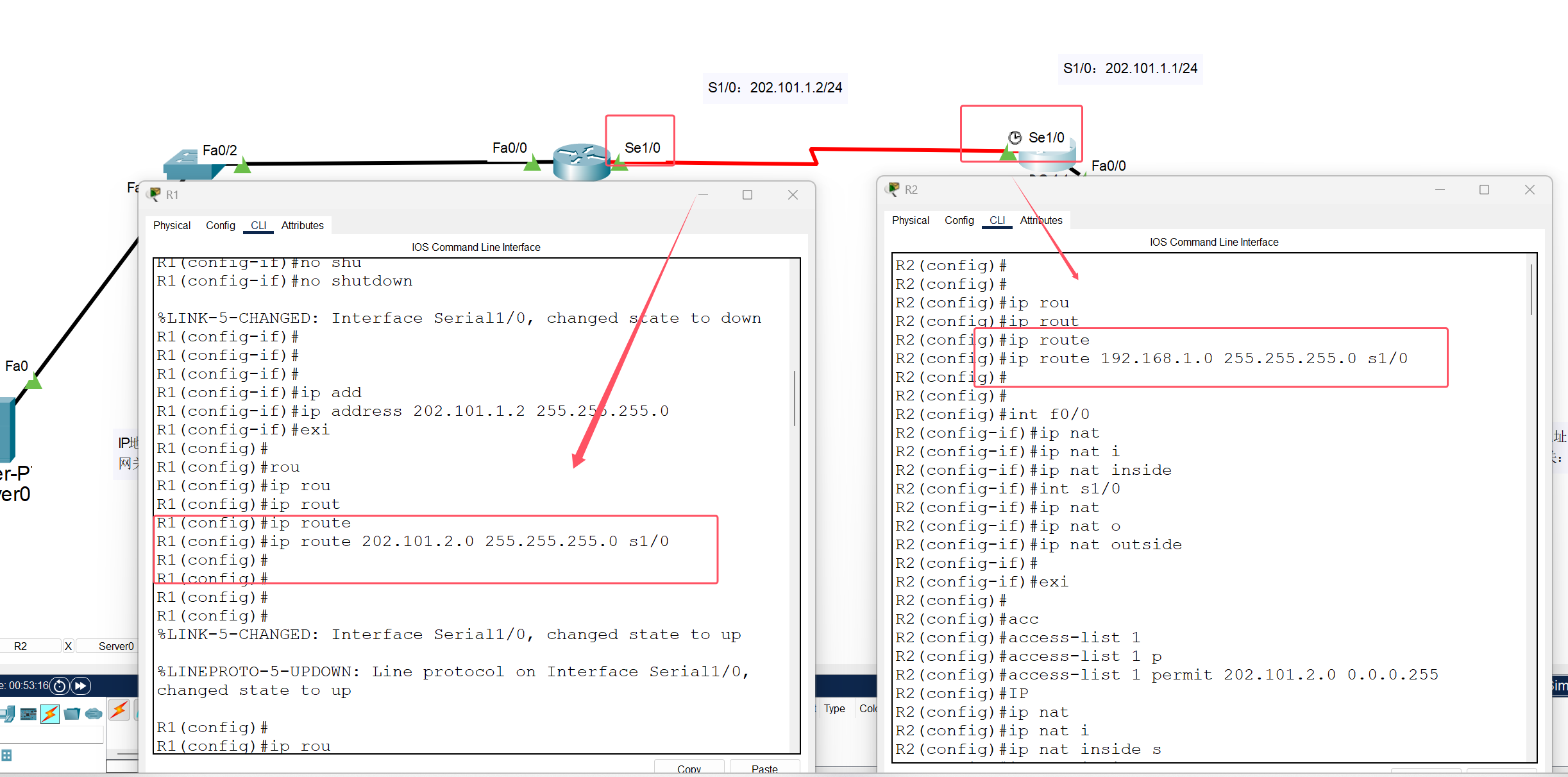Pick the automatic connection lightning cable
The image size is (1568, 777).
(x=119, y=710)
